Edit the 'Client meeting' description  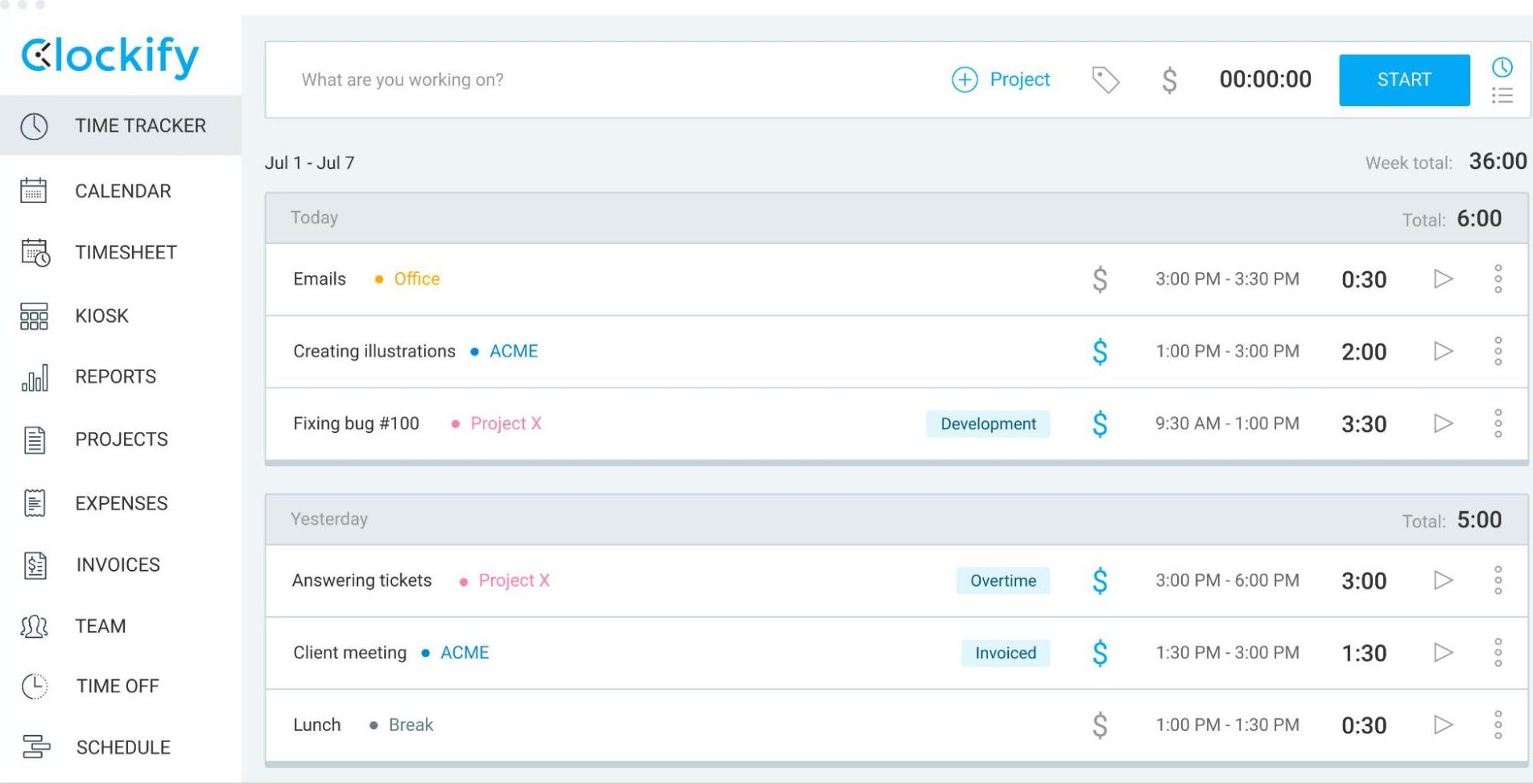(349, 653)
